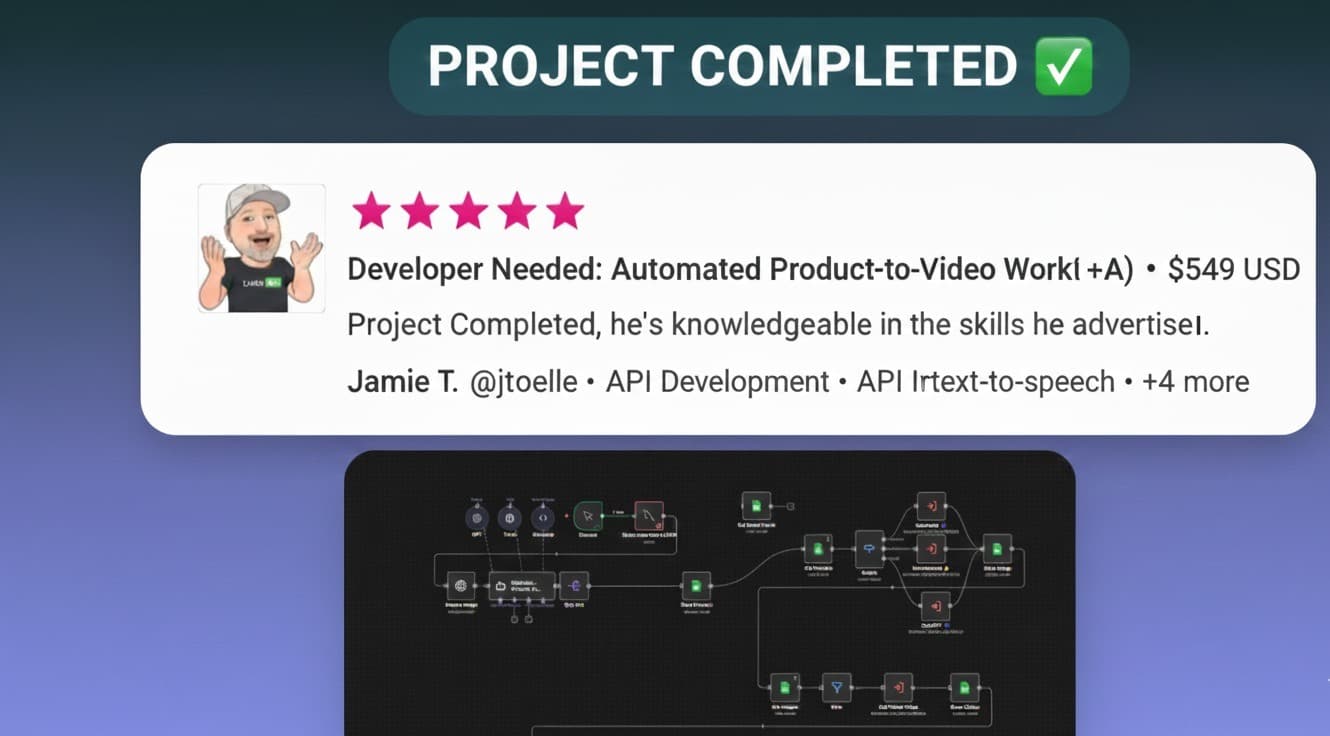This screenshot has height=736, width=1330.
Task: Select the circular OpenAI model sub-node at top left
Action: [x=477, y=518]
